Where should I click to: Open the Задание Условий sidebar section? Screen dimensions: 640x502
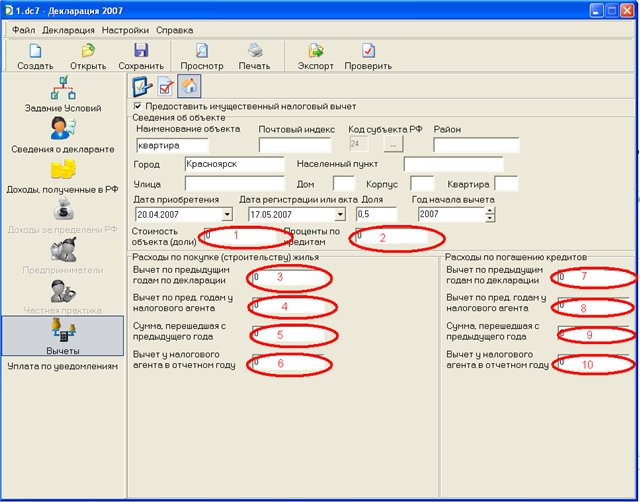point(63,93)
